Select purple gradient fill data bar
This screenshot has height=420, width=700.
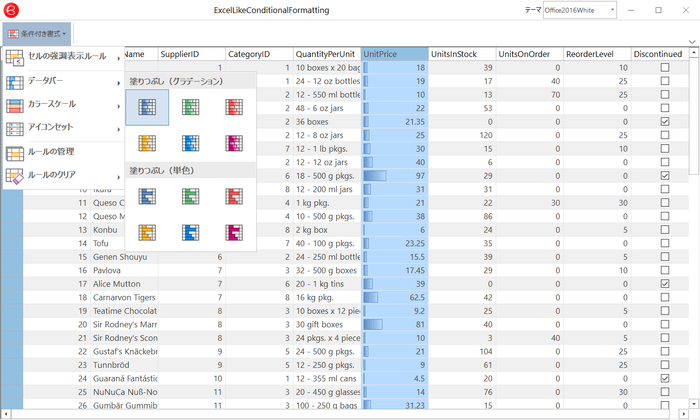pos(234,143)
